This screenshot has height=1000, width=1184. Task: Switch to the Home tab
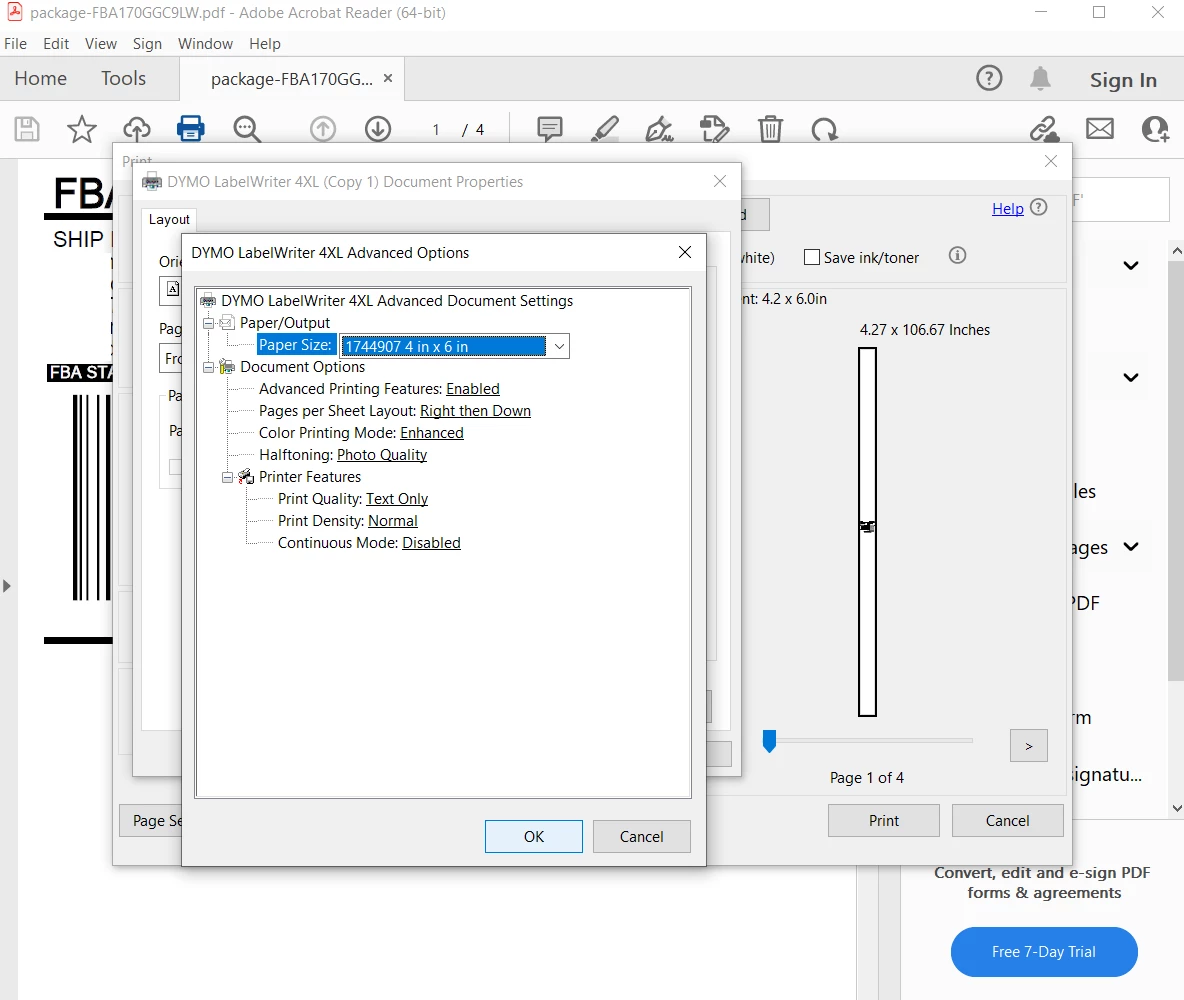pos(41,79)
